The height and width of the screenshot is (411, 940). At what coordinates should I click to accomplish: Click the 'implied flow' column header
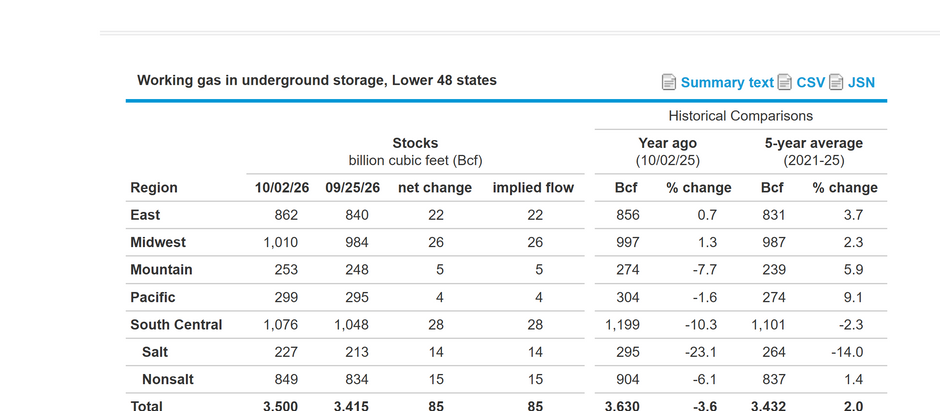[533, 188]
